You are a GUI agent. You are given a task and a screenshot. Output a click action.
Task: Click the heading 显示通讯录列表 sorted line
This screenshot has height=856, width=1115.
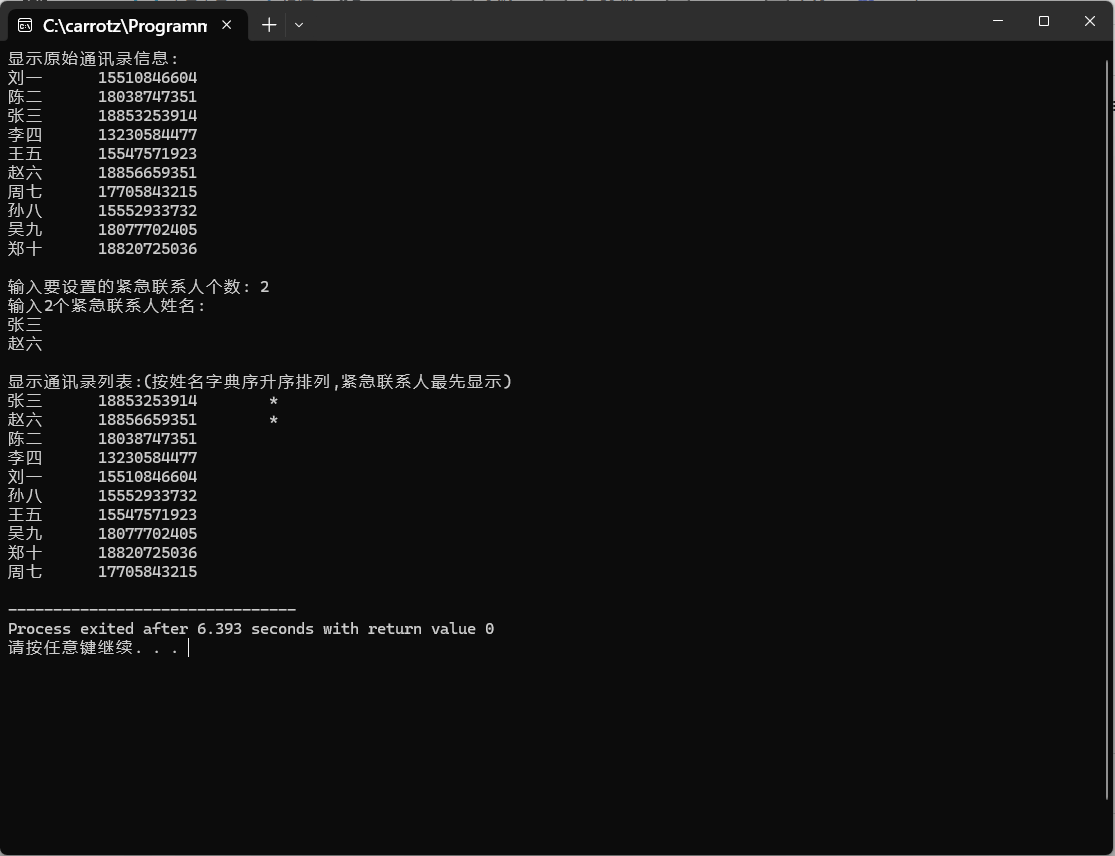[x=260, y=382]
